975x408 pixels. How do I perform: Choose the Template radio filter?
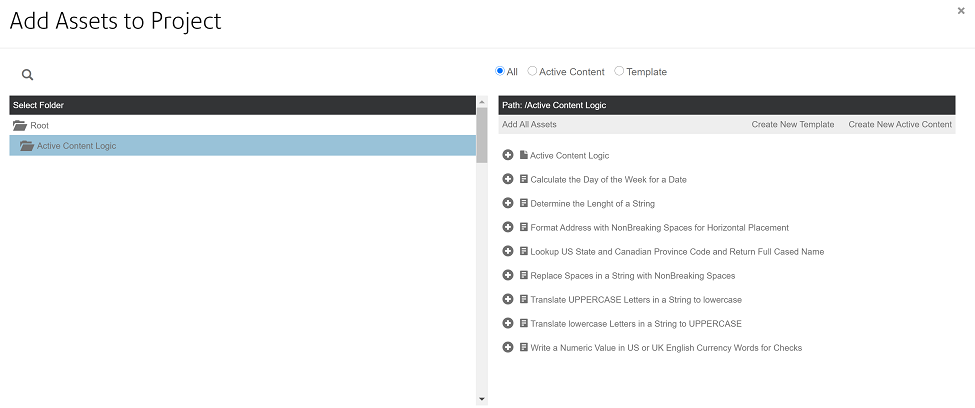619,71
